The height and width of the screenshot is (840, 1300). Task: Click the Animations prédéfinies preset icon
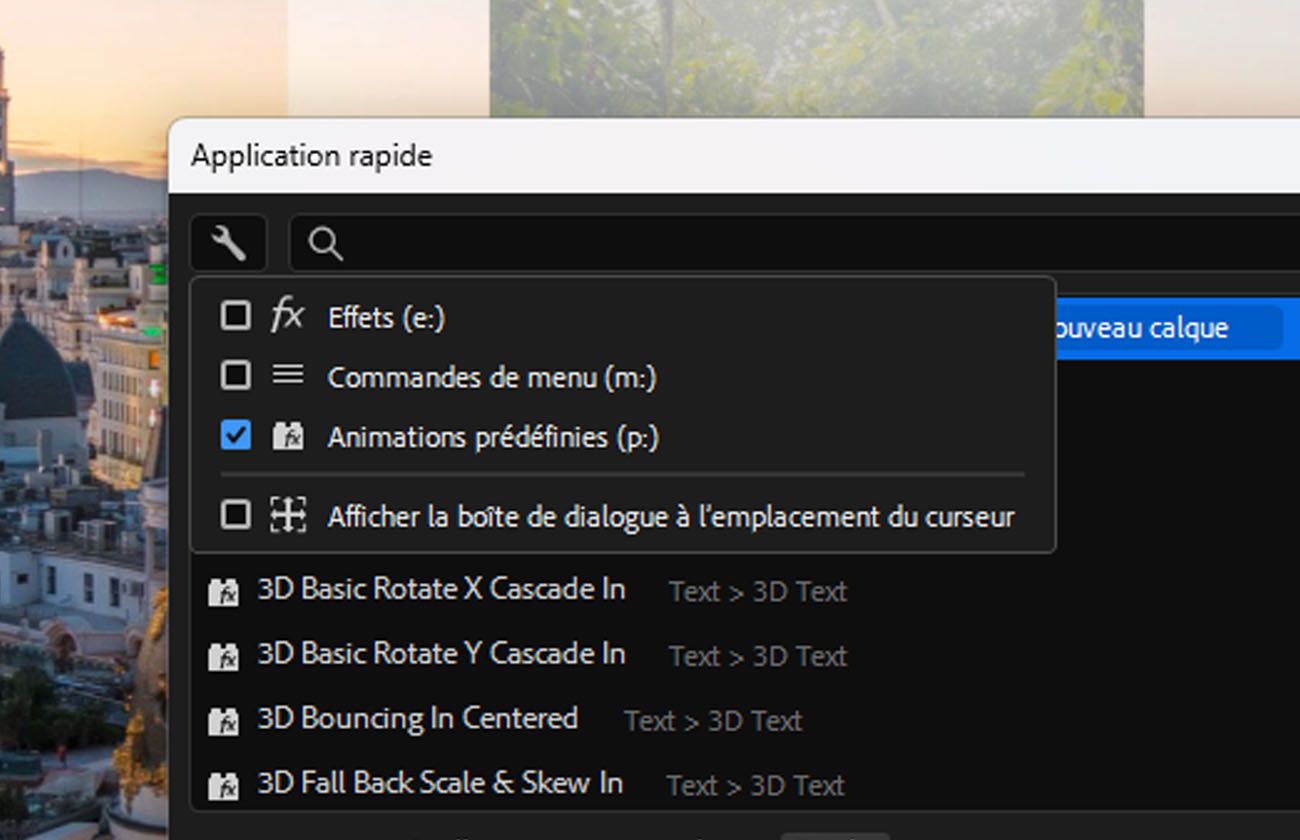288,436
